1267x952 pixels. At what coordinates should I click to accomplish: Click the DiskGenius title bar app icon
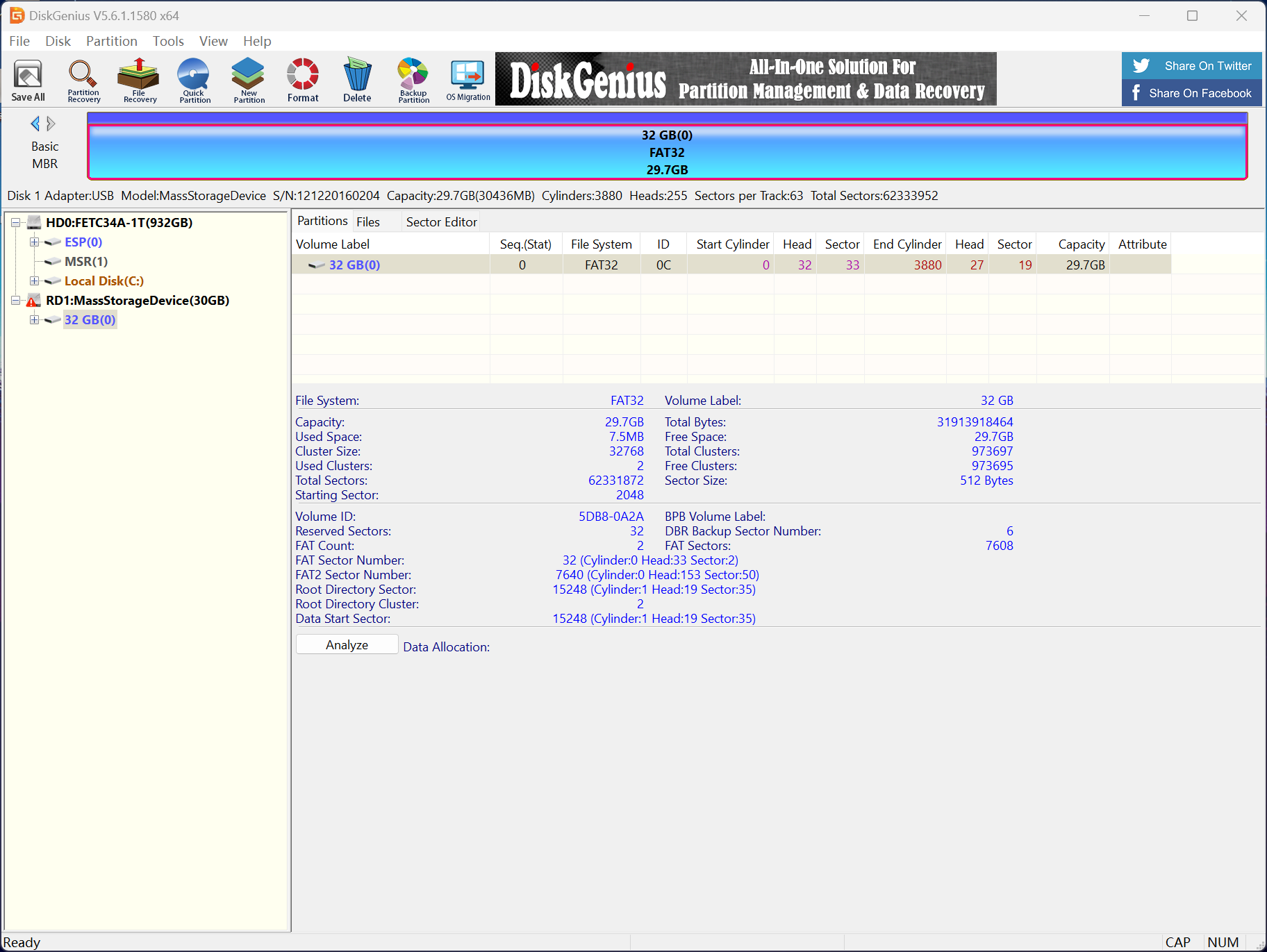click(17, 15)
